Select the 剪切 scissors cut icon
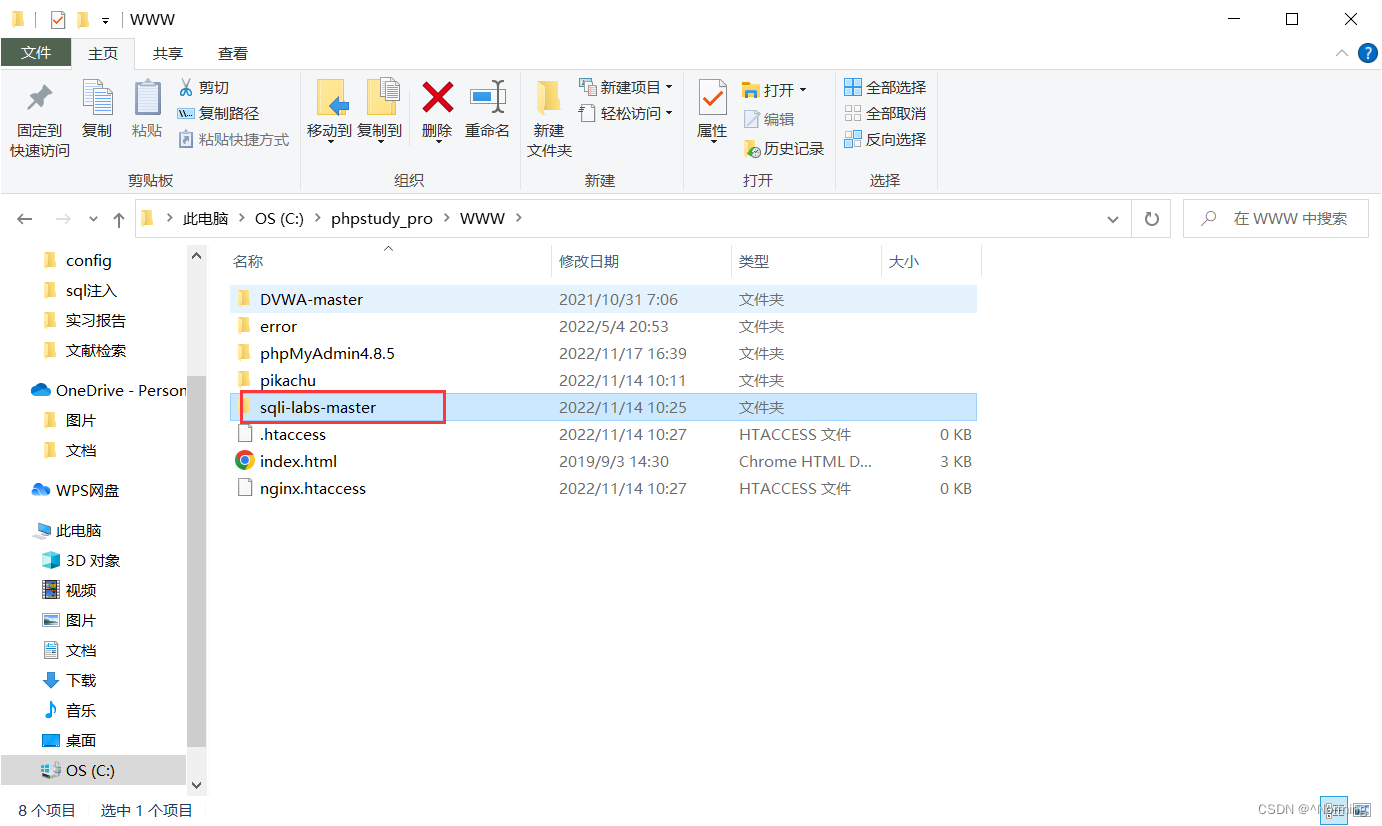Viewport: 1382px width, 826px height. click(x=186, y=87)
